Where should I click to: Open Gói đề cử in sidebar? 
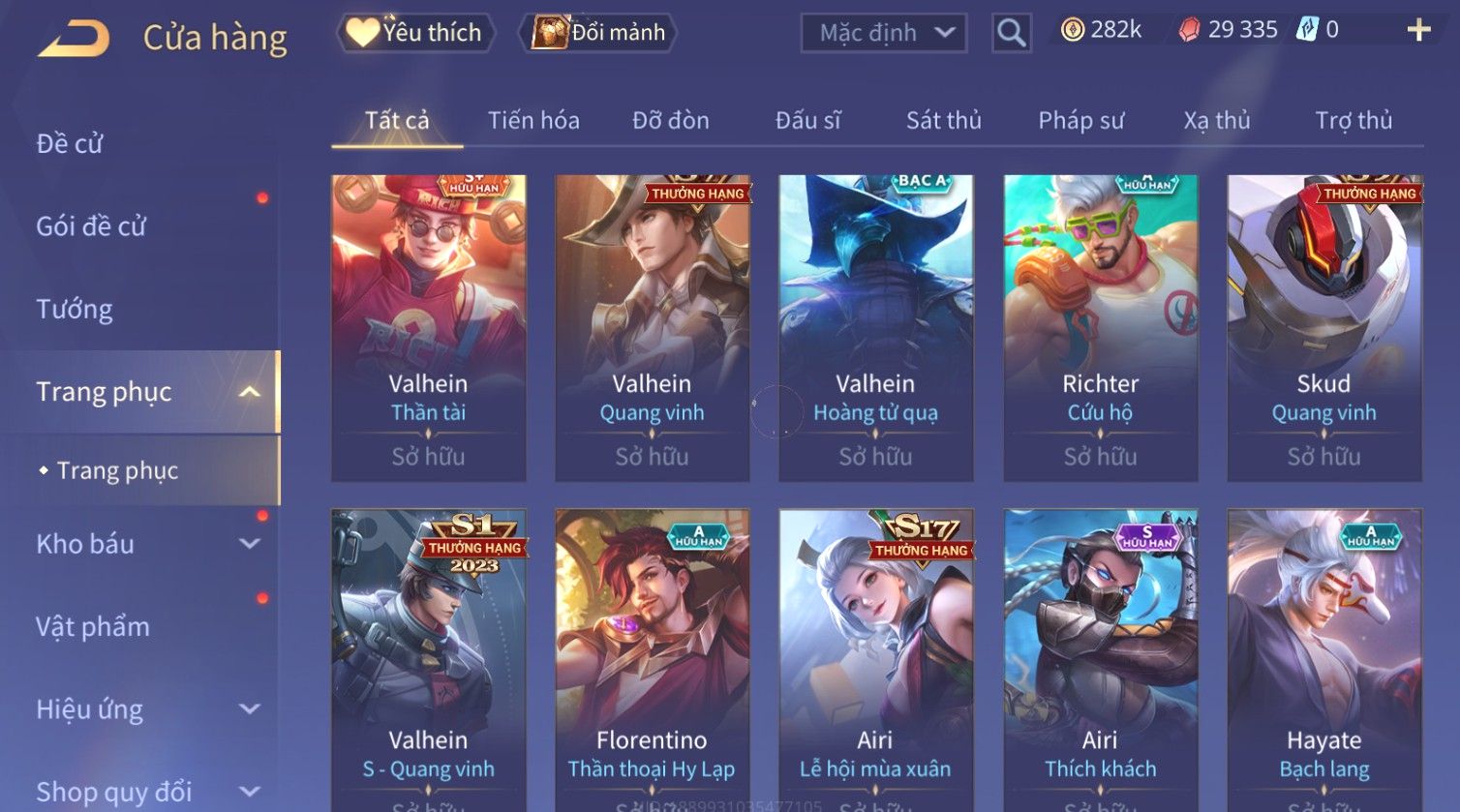tap(91, 226)
